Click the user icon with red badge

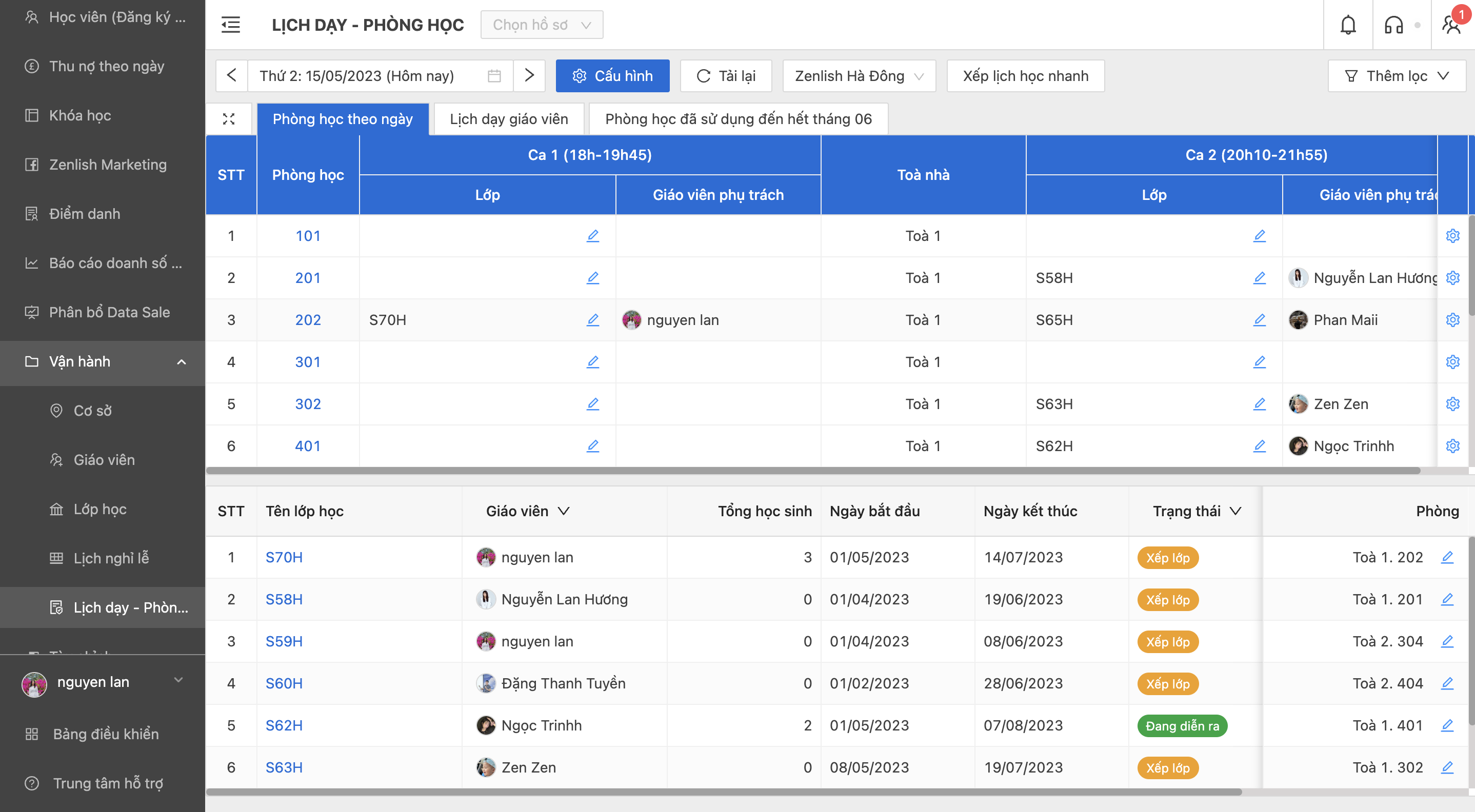(1451, 25)
